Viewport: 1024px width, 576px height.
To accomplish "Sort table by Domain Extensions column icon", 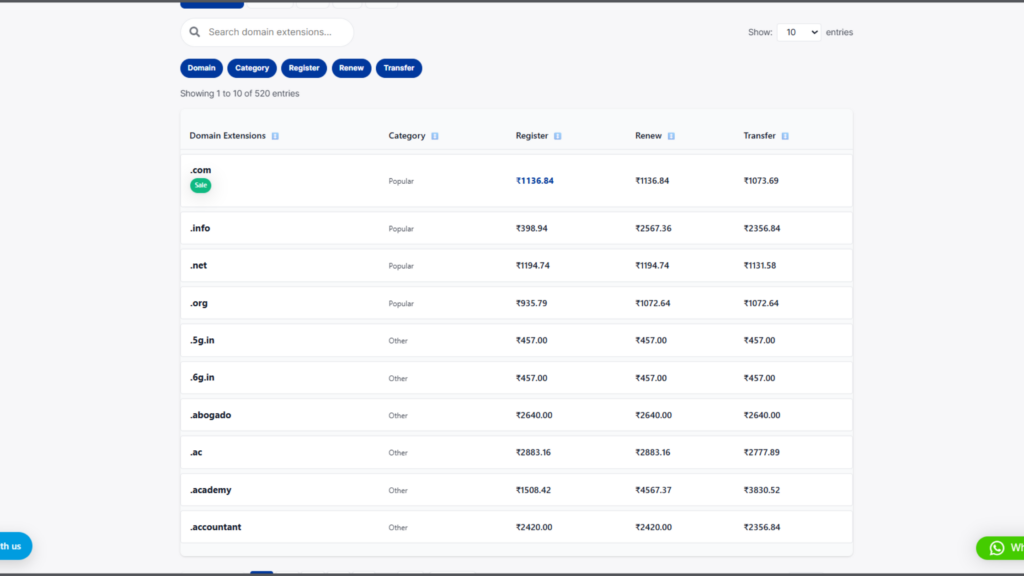I will tap(275, 136).
